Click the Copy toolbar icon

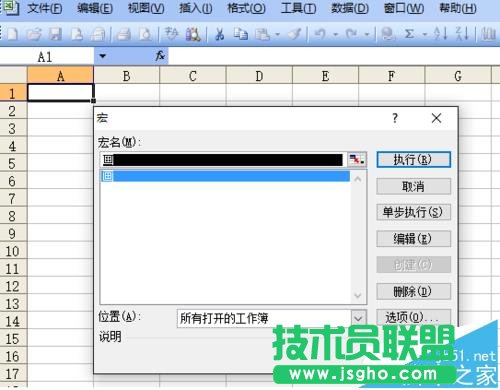[240, 34]
